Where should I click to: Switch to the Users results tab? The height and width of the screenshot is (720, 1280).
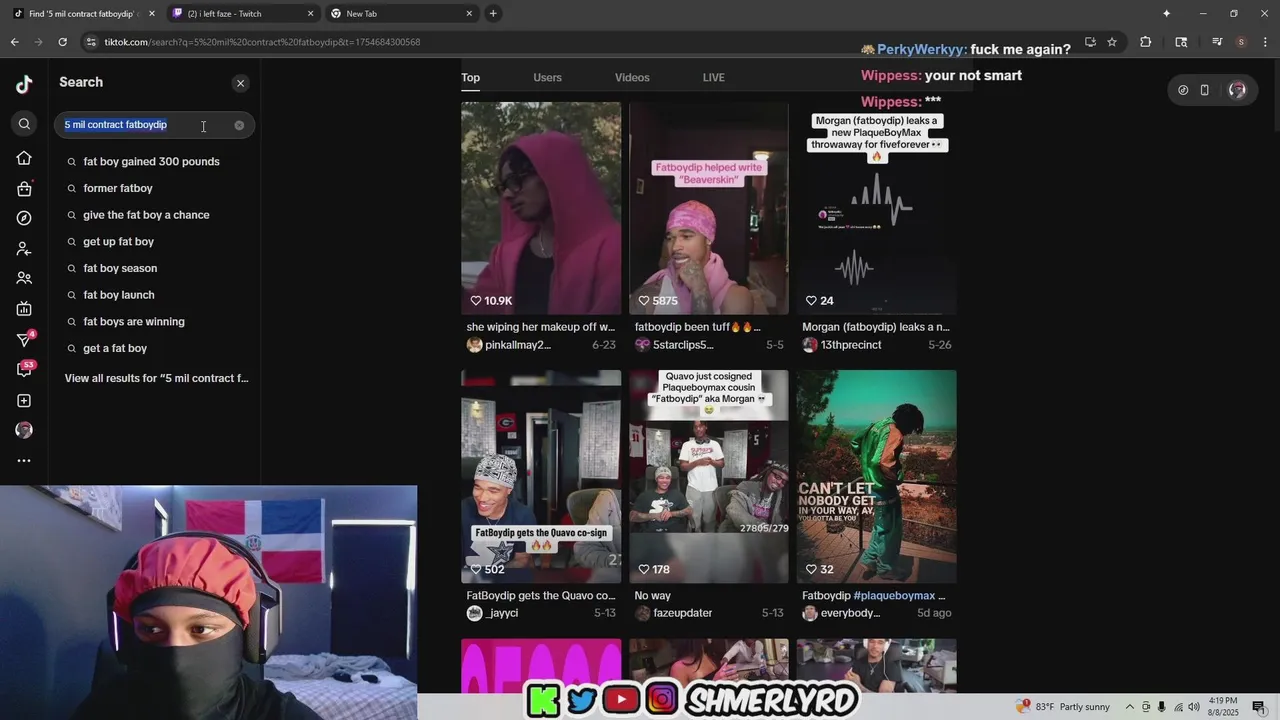click(x=547, y=77)
